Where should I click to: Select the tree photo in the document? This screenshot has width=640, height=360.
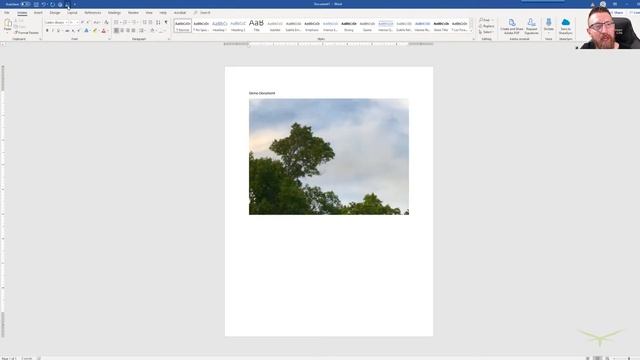coord(329,157)
